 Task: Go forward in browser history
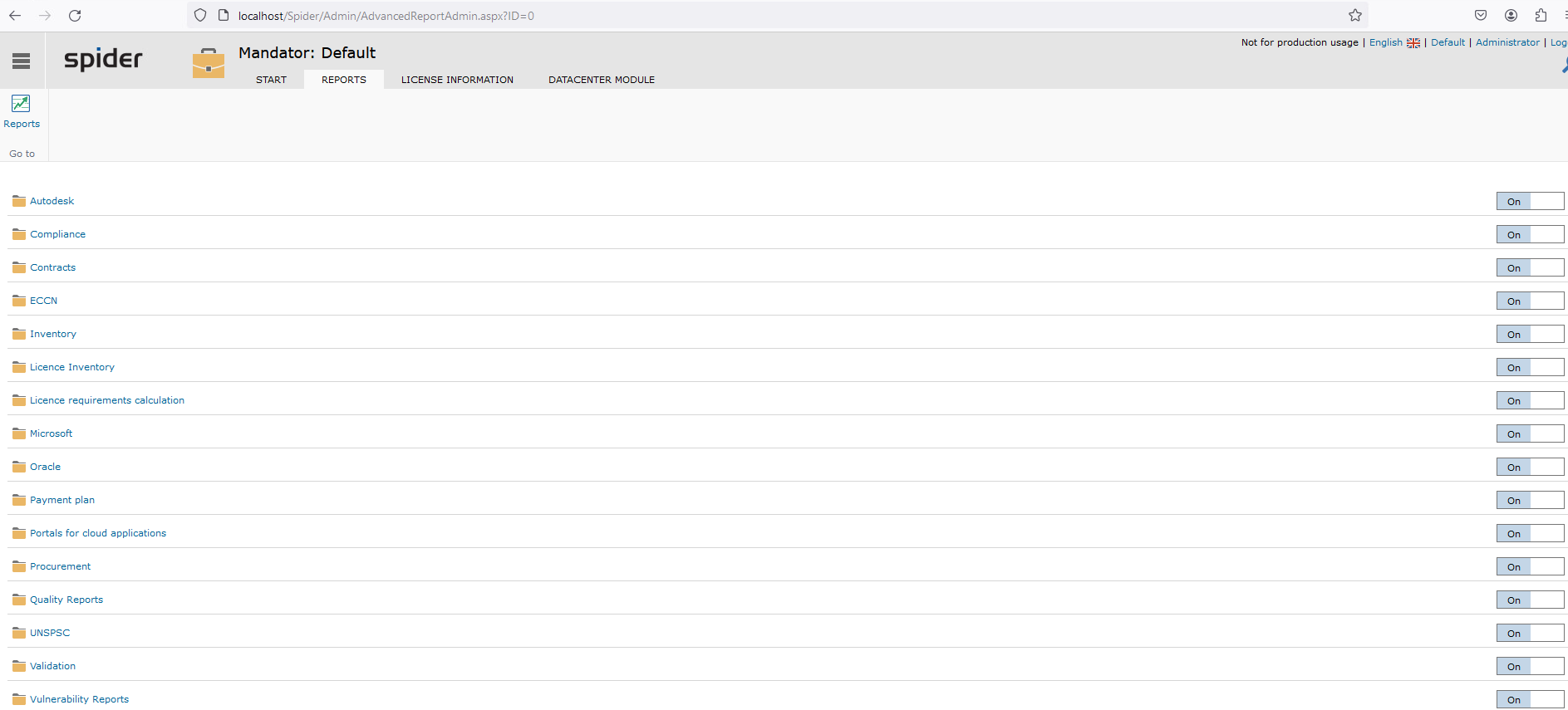click(45, 16)
